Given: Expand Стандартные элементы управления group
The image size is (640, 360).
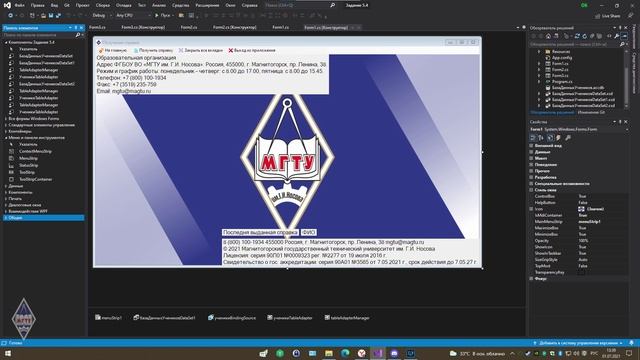Looking at the screenshot, I should coord(6,125).
